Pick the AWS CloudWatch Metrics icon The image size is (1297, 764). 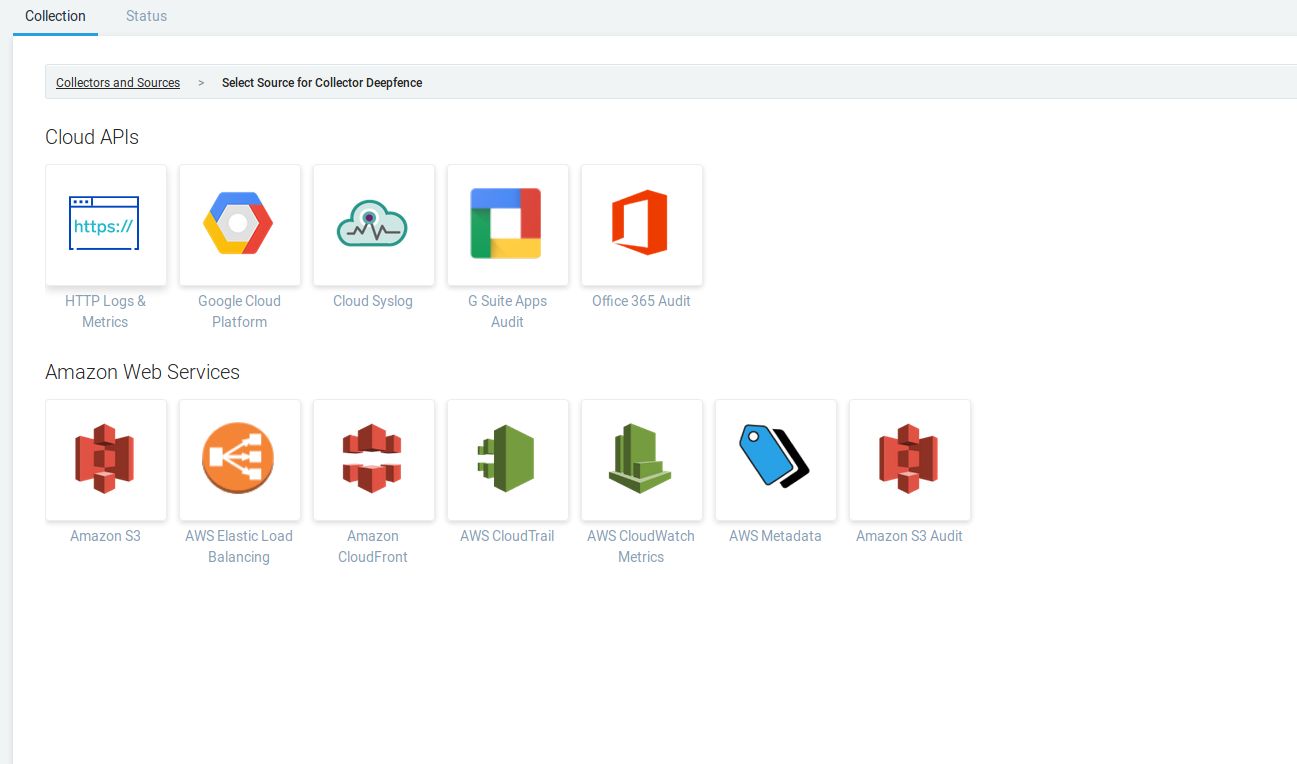(642, 460)
